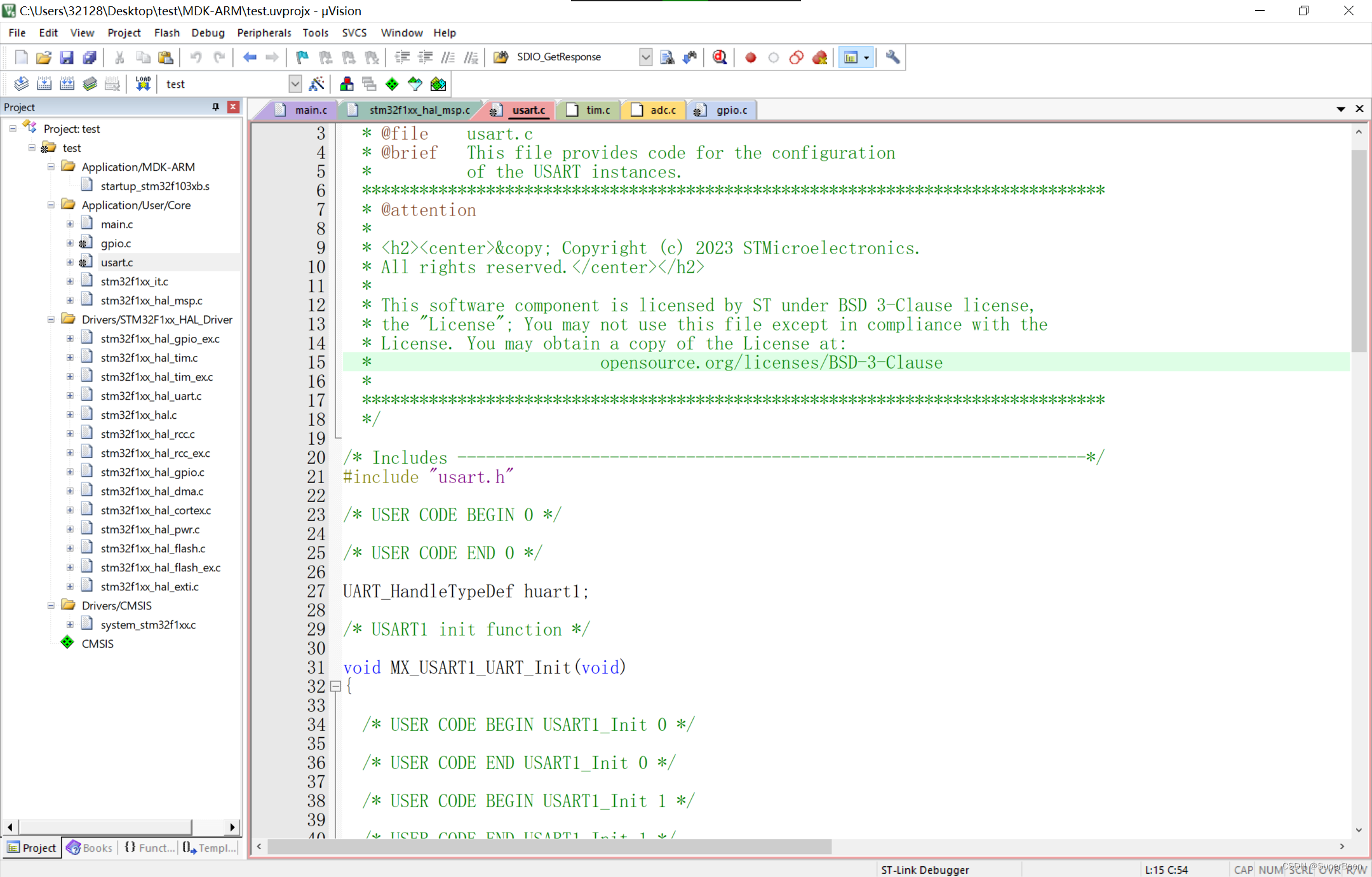
Task: Open Manage Project Items icon
Action: pyautogui.click(x=347, y=84)
